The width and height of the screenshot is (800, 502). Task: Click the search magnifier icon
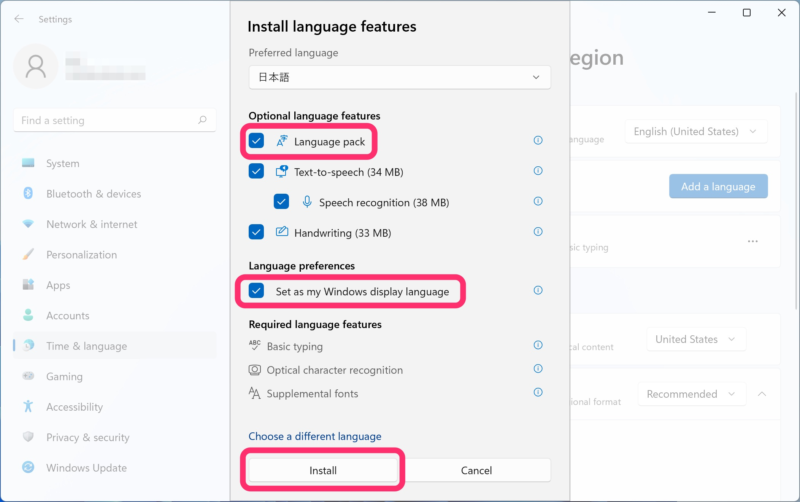pyautogui.click(x=203, y=120)
